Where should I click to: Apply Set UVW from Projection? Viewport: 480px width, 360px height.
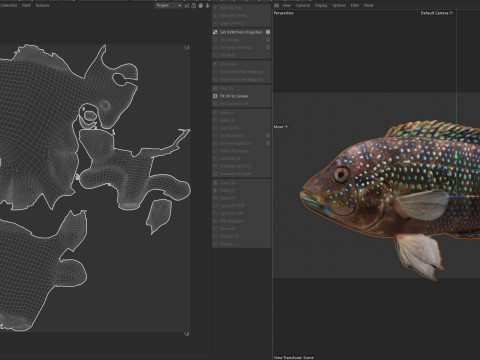pyautogui.click(x=238, y=32)
